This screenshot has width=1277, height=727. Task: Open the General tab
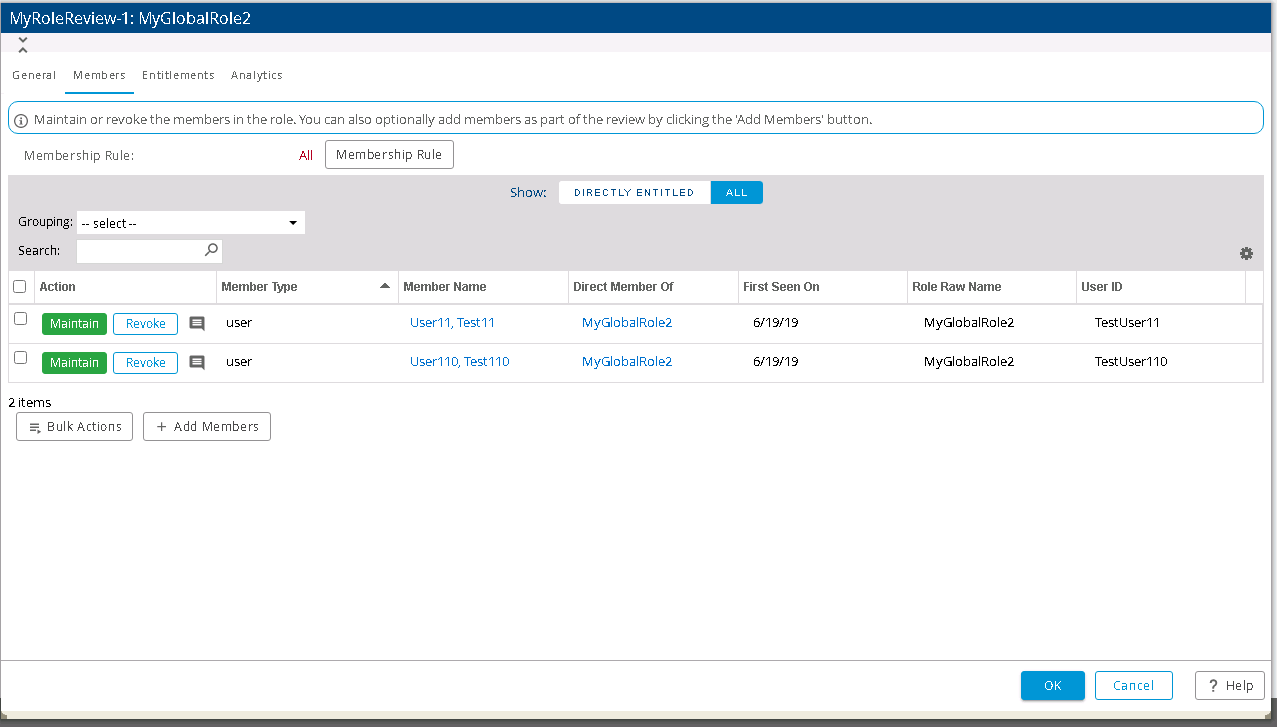pyautogui.click(x=34, y=75)
